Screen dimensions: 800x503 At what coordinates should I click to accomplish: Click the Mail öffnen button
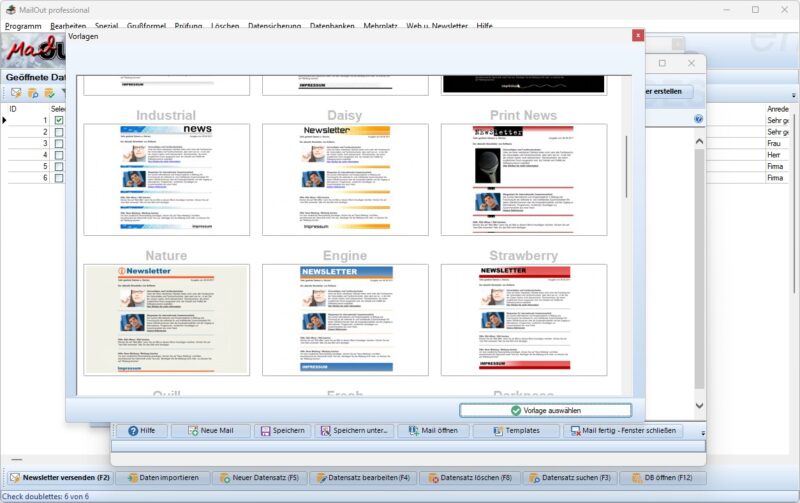pyautogui.click(x=433, y=431)
